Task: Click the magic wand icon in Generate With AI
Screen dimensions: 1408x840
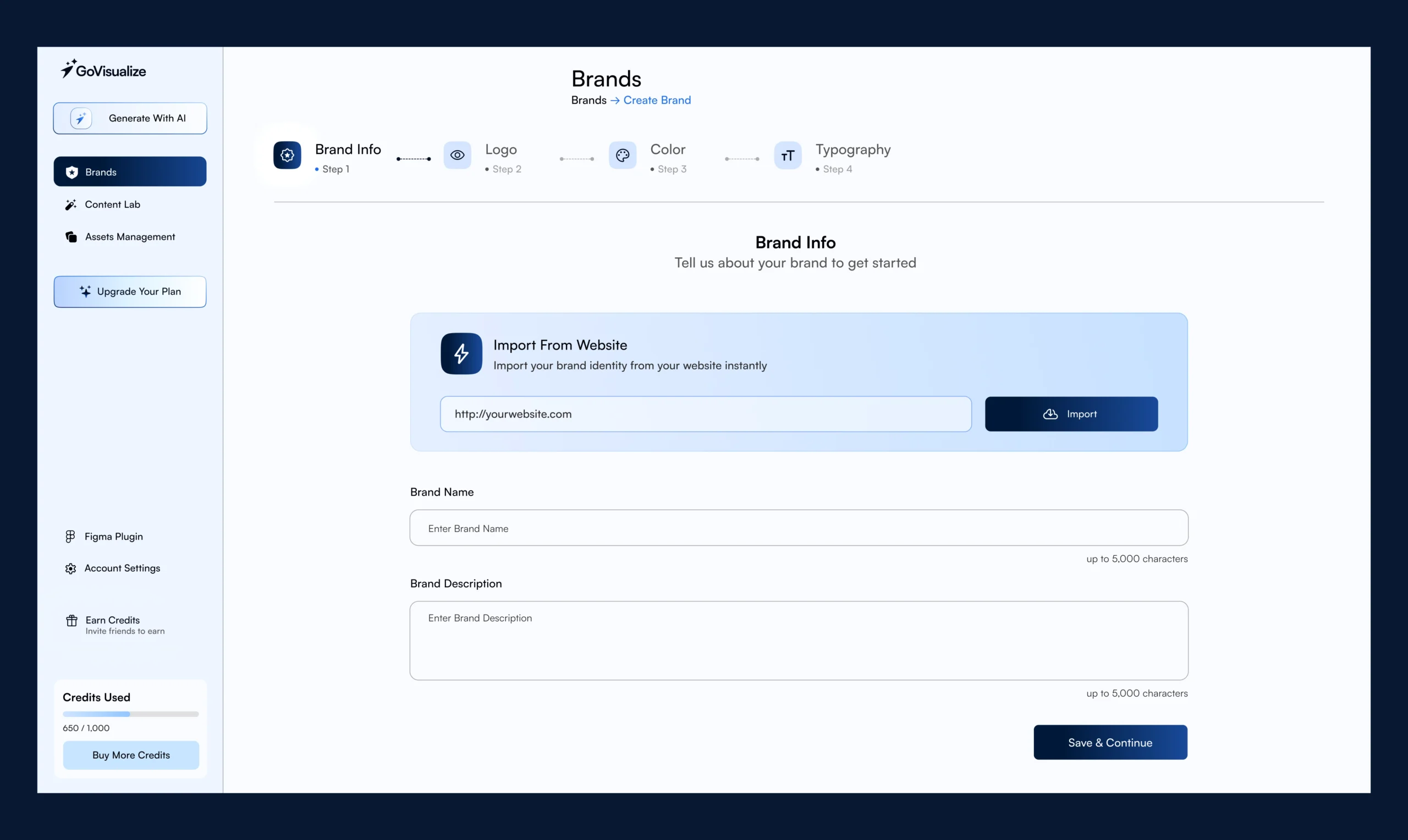Action: (81, 118)
